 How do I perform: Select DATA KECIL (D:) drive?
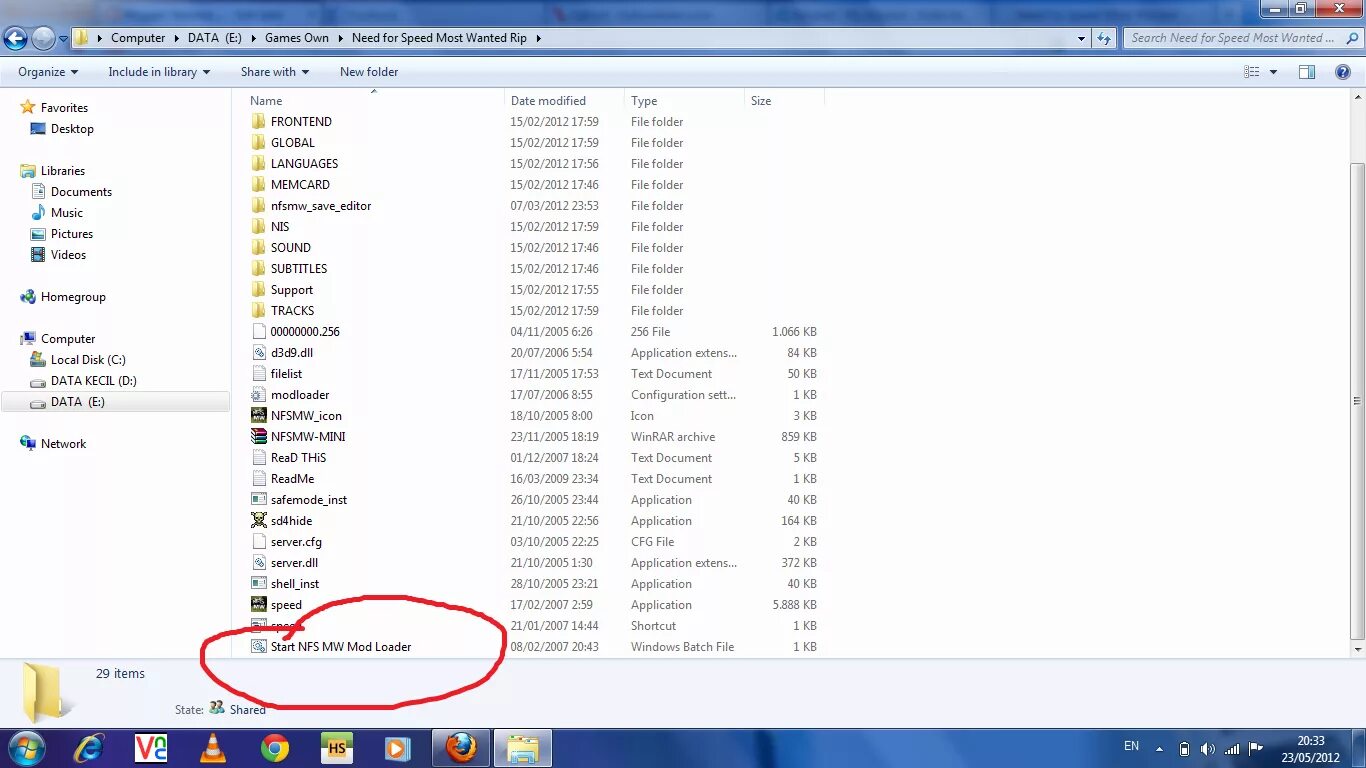click(x=93, y=381)
